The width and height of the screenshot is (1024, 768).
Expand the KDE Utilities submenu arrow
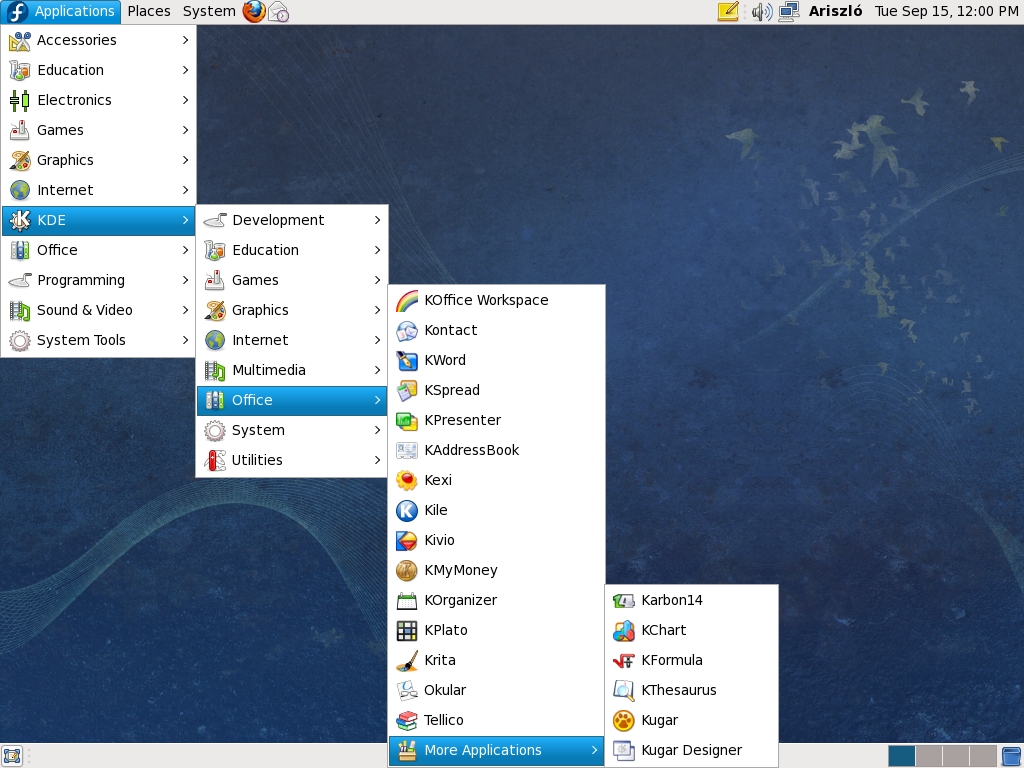coord(377,460)
